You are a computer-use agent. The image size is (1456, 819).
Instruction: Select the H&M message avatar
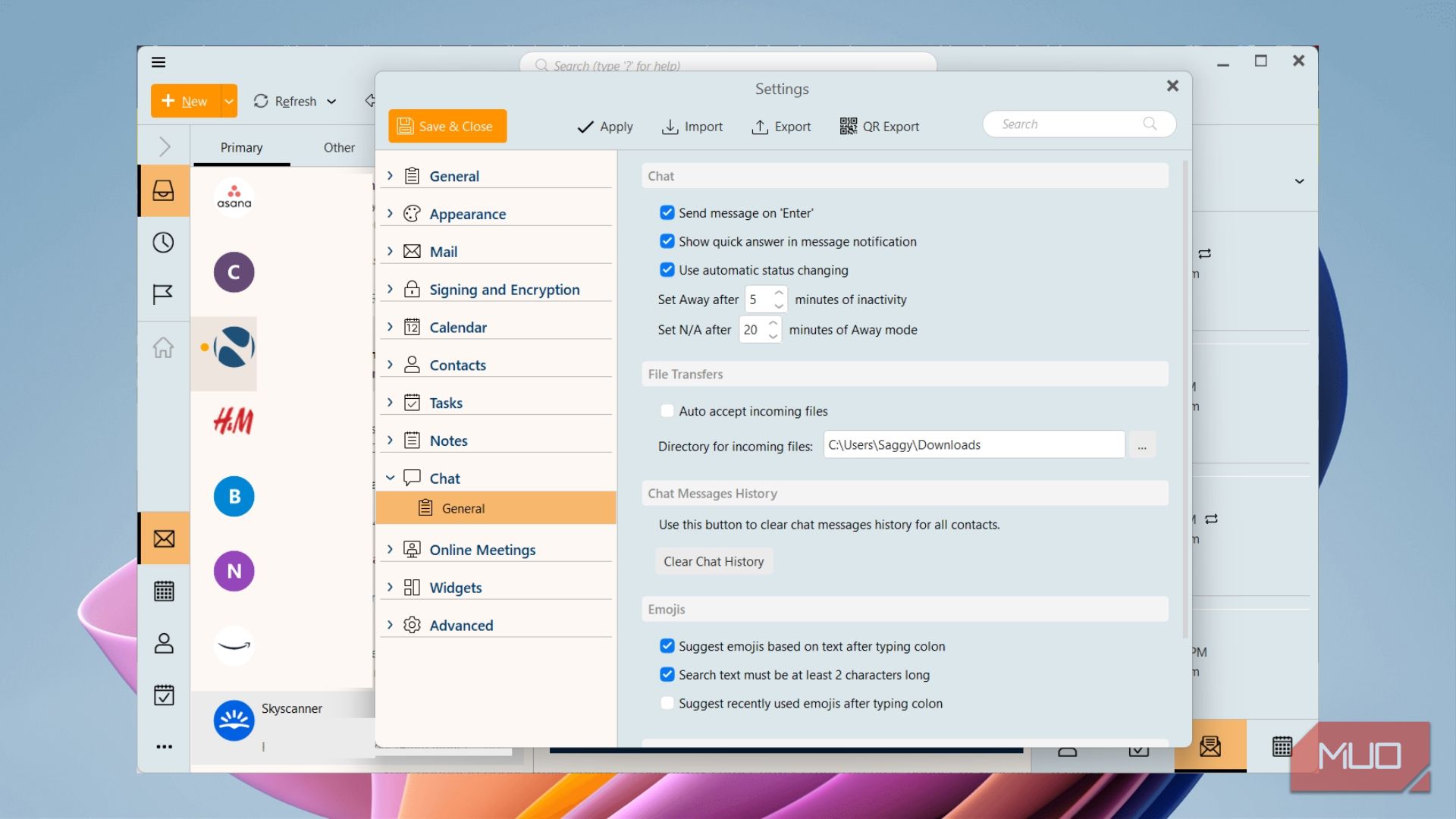coord(234,421)
